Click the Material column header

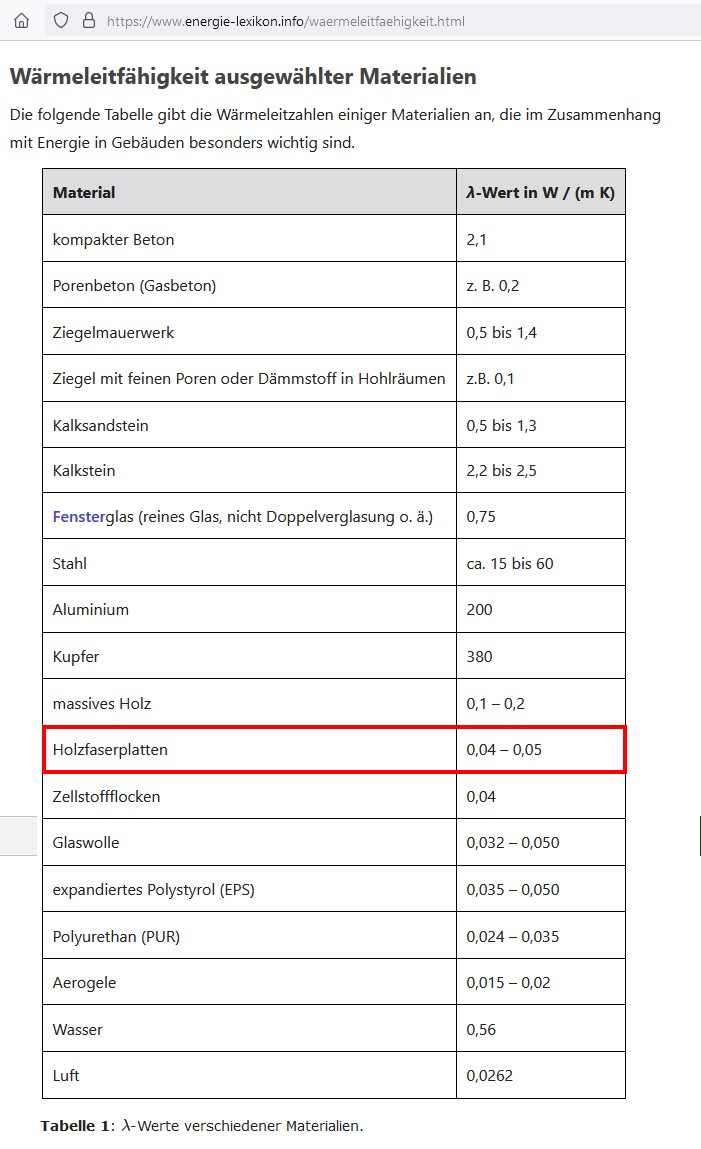point(249,192)
